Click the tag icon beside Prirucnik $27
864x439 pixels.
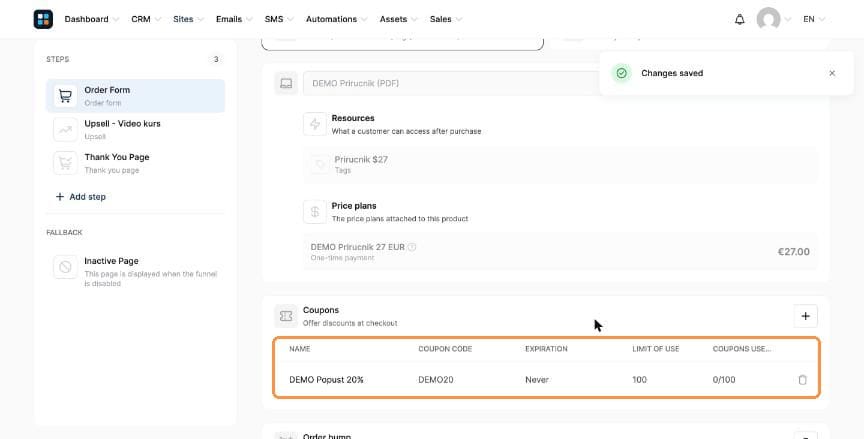[319, 164]
